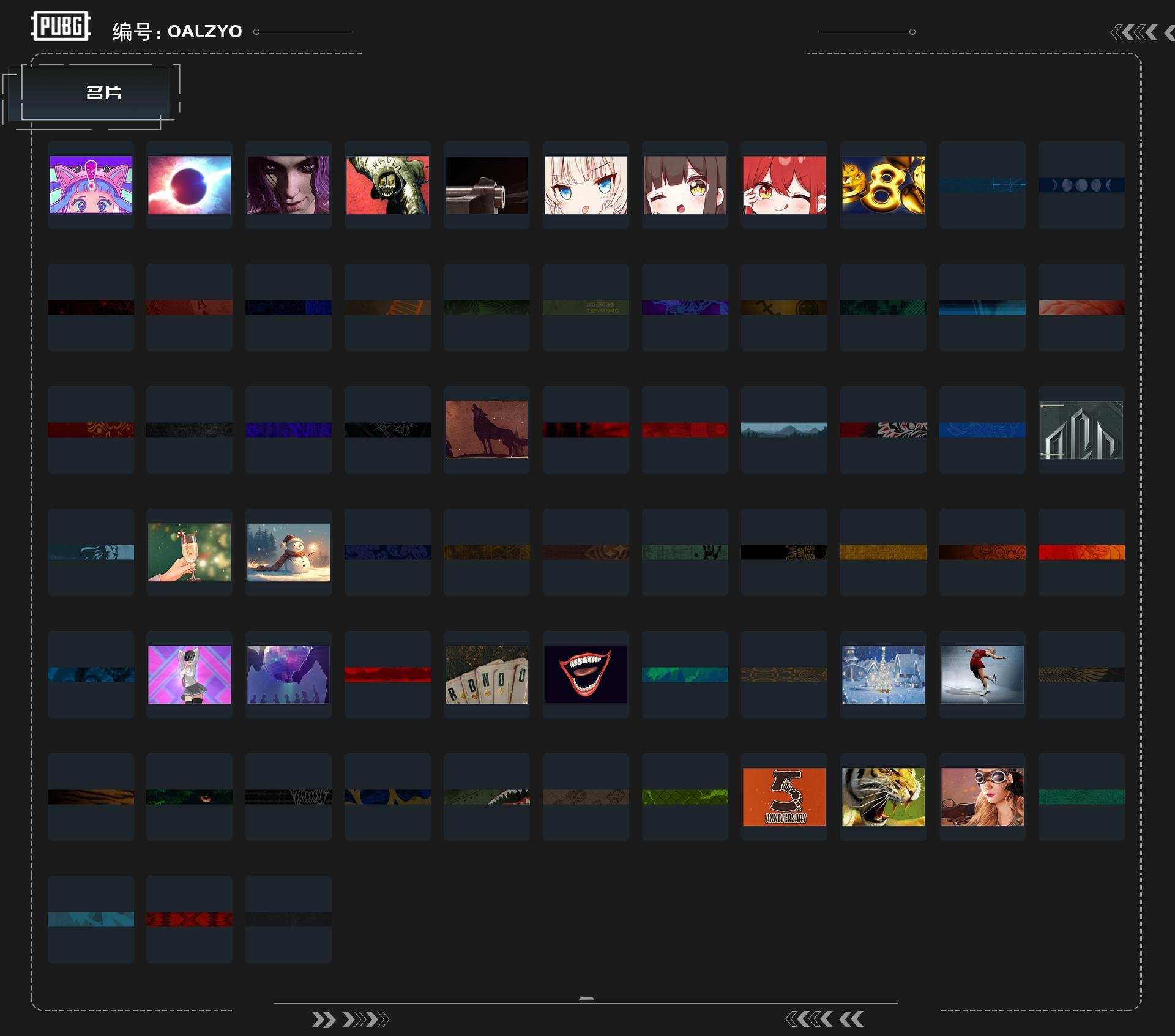Pick the golden number 8 card
The image size is (1175, 1036).
pyautogui.click(x=882, y=185)
